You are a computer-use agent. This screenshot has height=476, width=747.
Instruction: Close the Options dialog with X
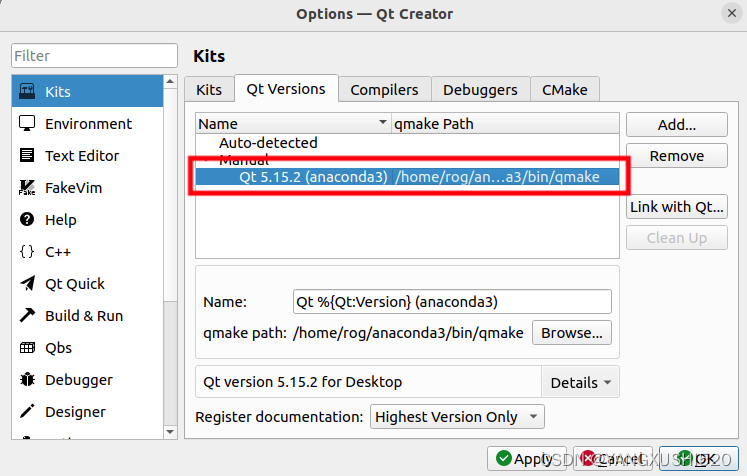click(732, 13)
